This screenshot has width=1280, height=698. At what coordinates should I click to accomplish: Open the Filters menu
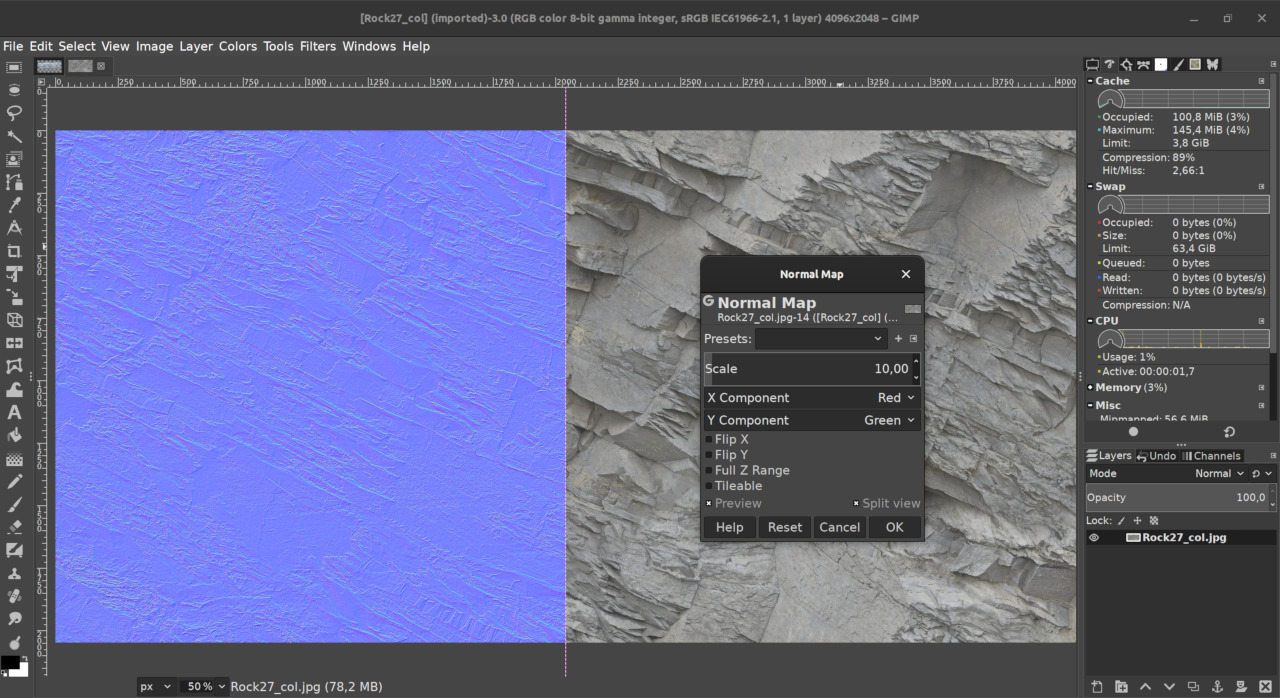pyautogui.click(x=317, y=46)
